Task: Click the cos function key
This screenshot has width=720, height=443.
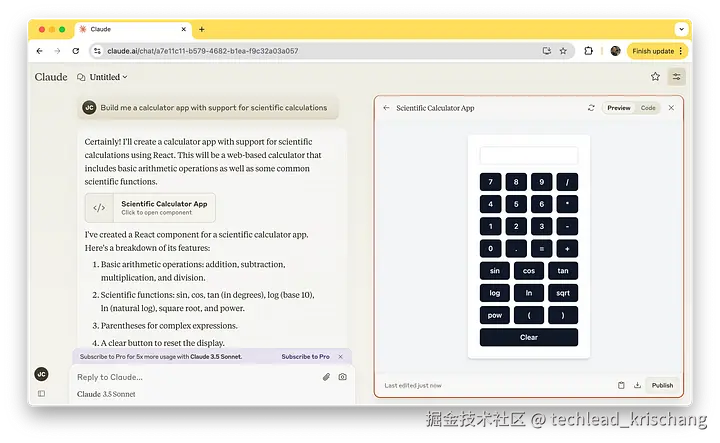Action: (x=529, y=271)
